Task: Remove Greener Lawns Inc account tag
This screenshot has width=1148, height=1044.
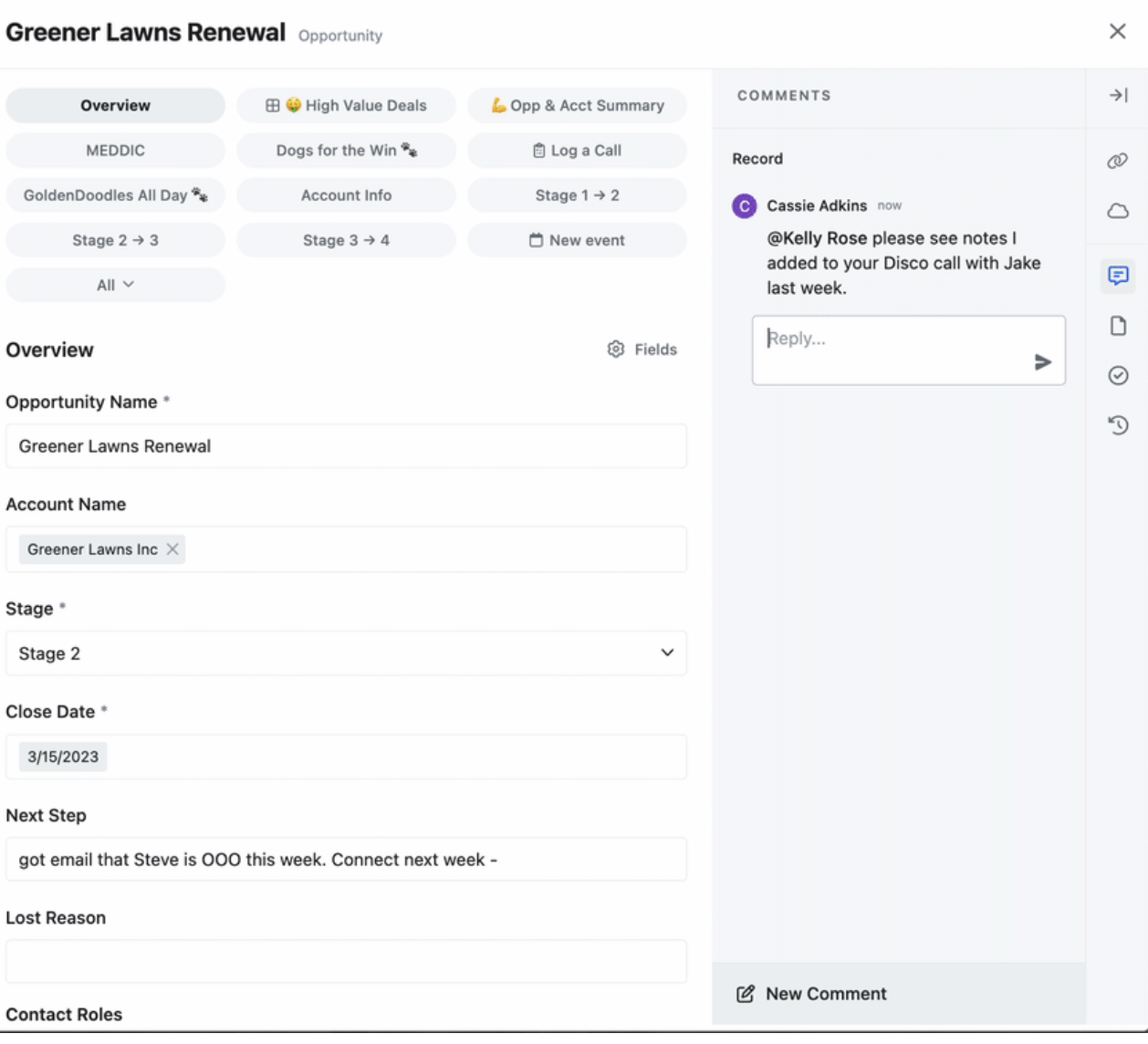Action: [x=172, y=549]
